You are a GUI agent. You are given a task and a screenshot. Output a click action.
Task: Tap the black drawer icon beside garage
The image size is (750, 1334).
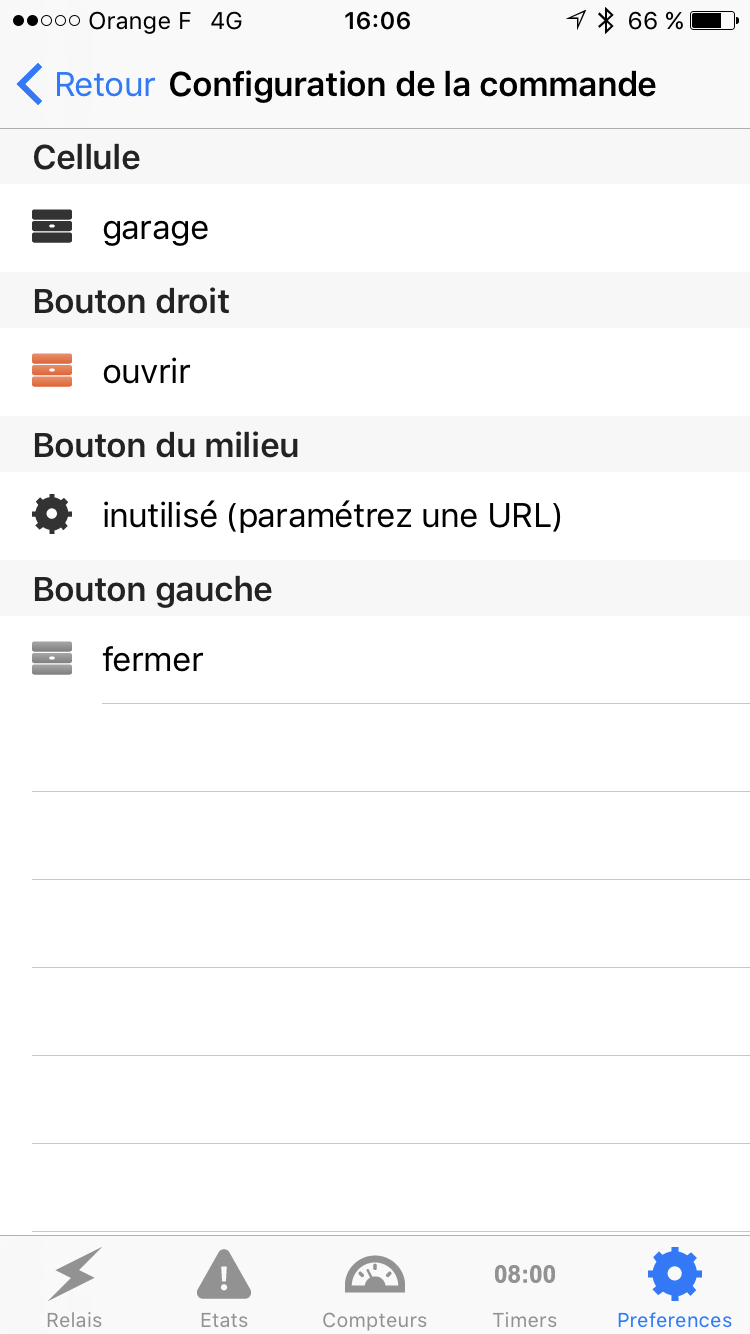coord(52,227)
